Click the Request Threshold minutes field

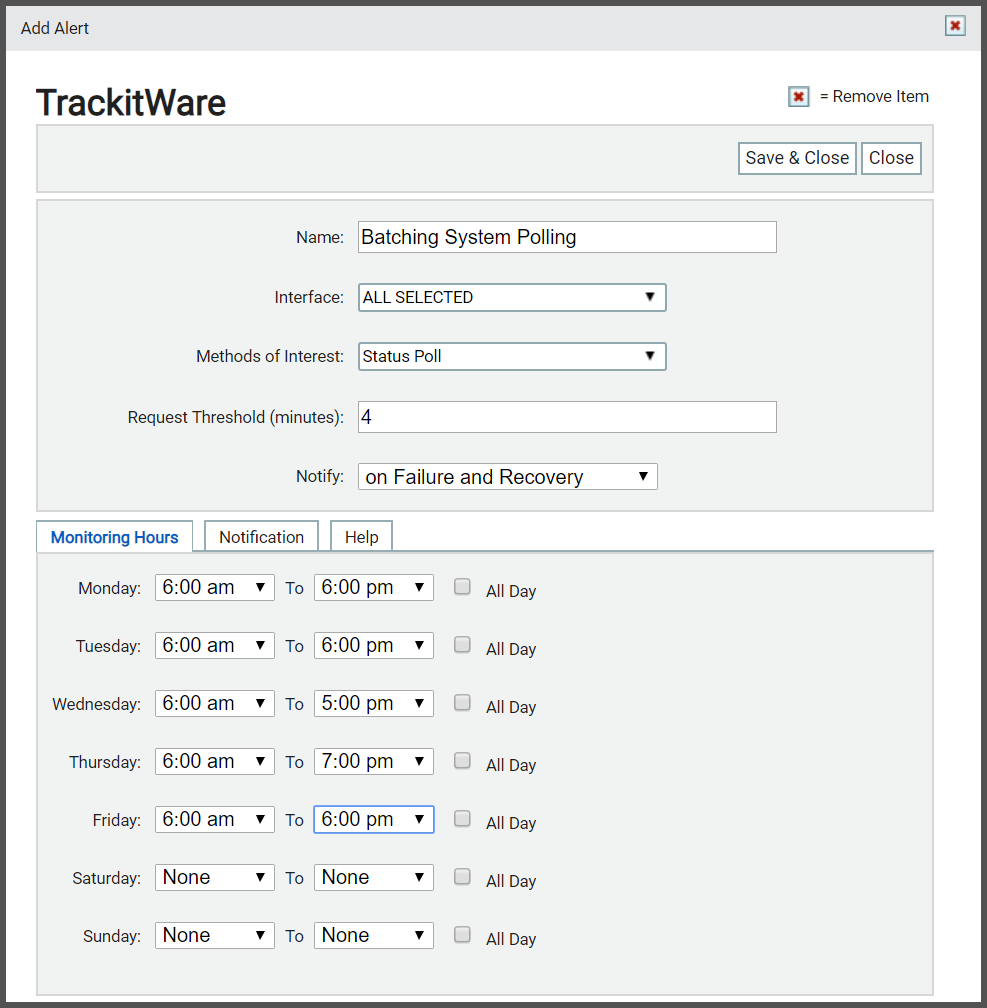tap(567, 417)
